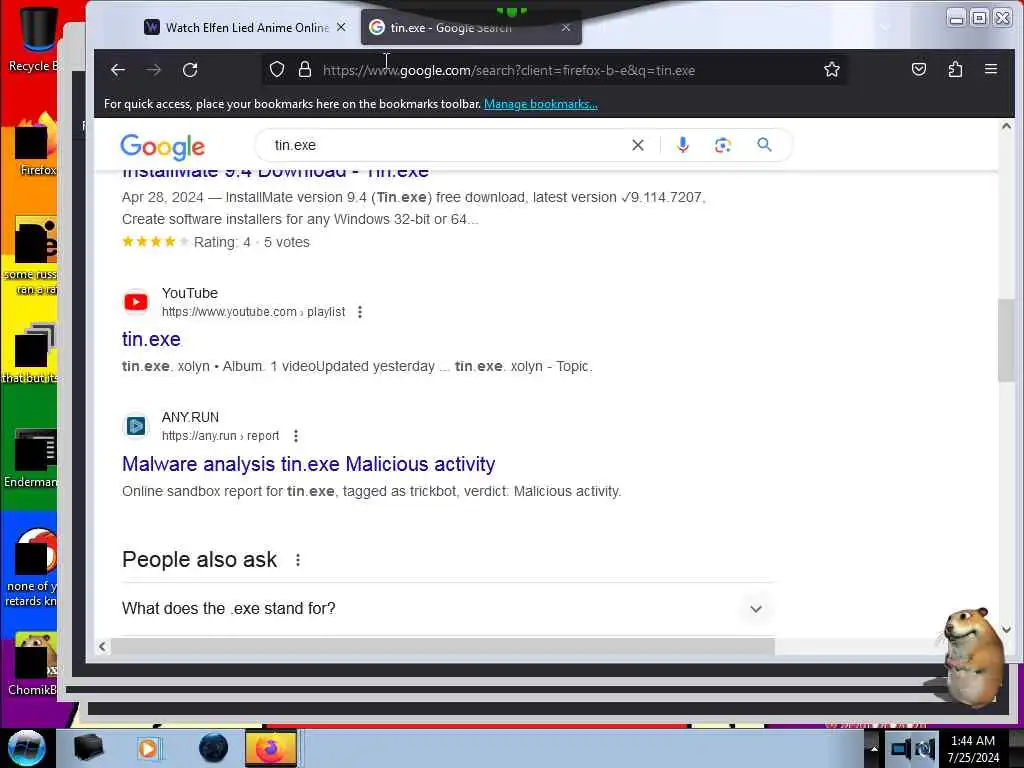
Task: Click the dark globe taskbar icon
Action: [214, 748]
